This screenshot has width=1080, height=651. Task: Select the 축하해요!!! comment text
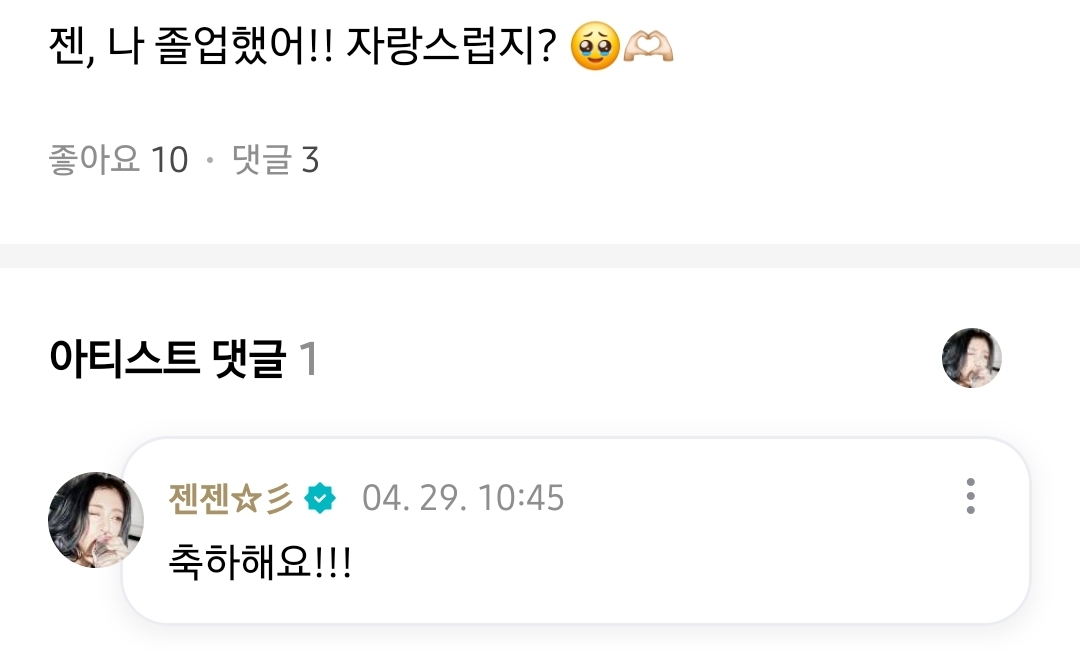coord(260,561)
